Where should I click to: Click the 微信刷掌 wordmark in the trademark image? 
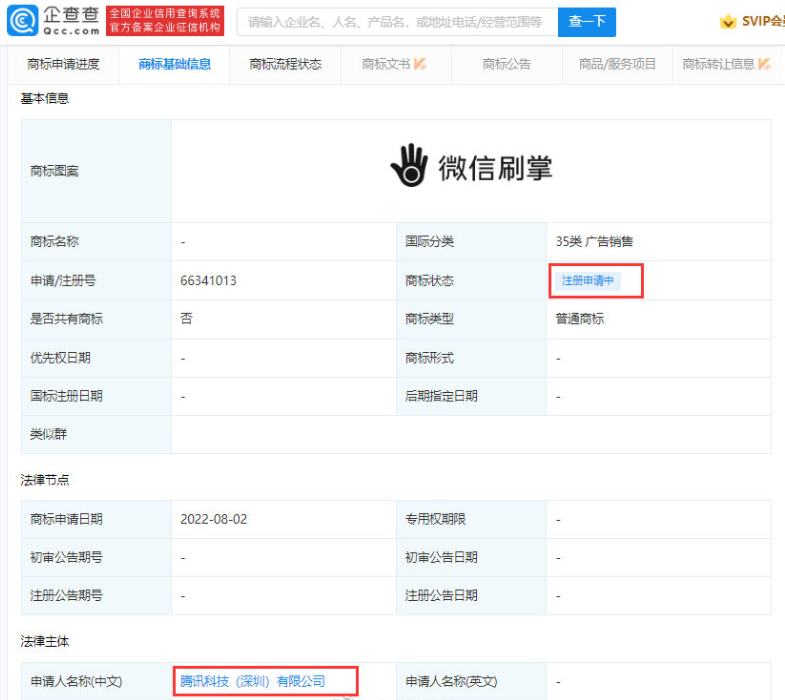coord(495,167)
